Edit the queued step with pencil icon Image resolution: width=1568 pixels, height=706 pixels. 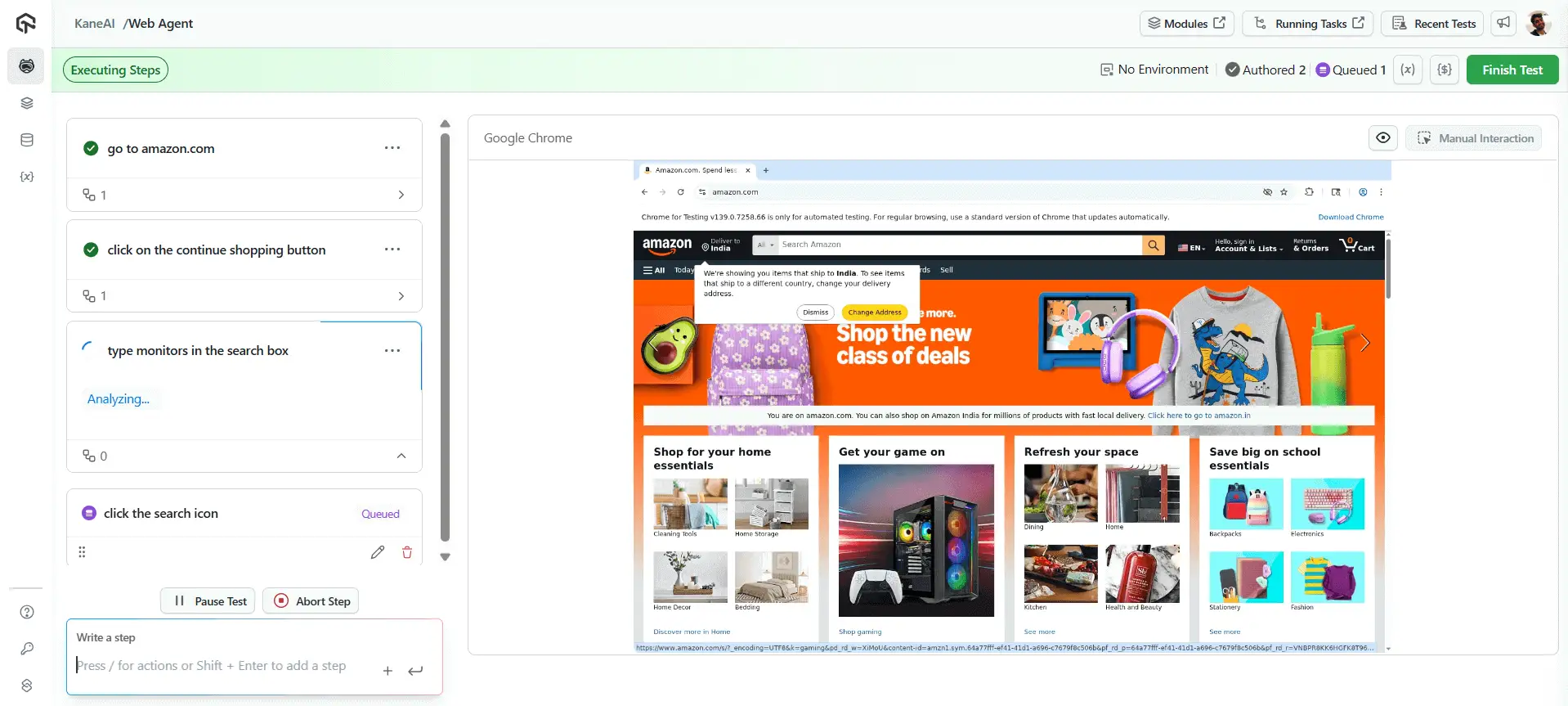pyautogui.click(x=377, y=552)
